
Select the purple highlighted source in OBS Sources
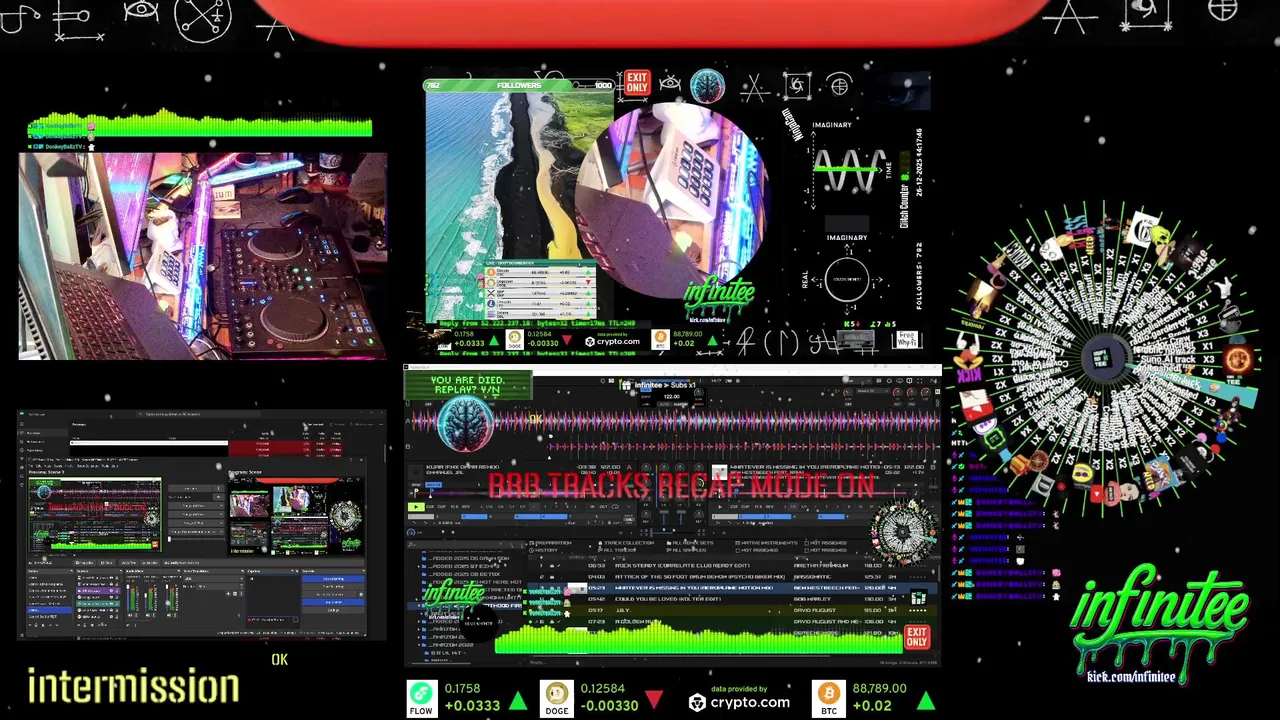click(98, 591)
